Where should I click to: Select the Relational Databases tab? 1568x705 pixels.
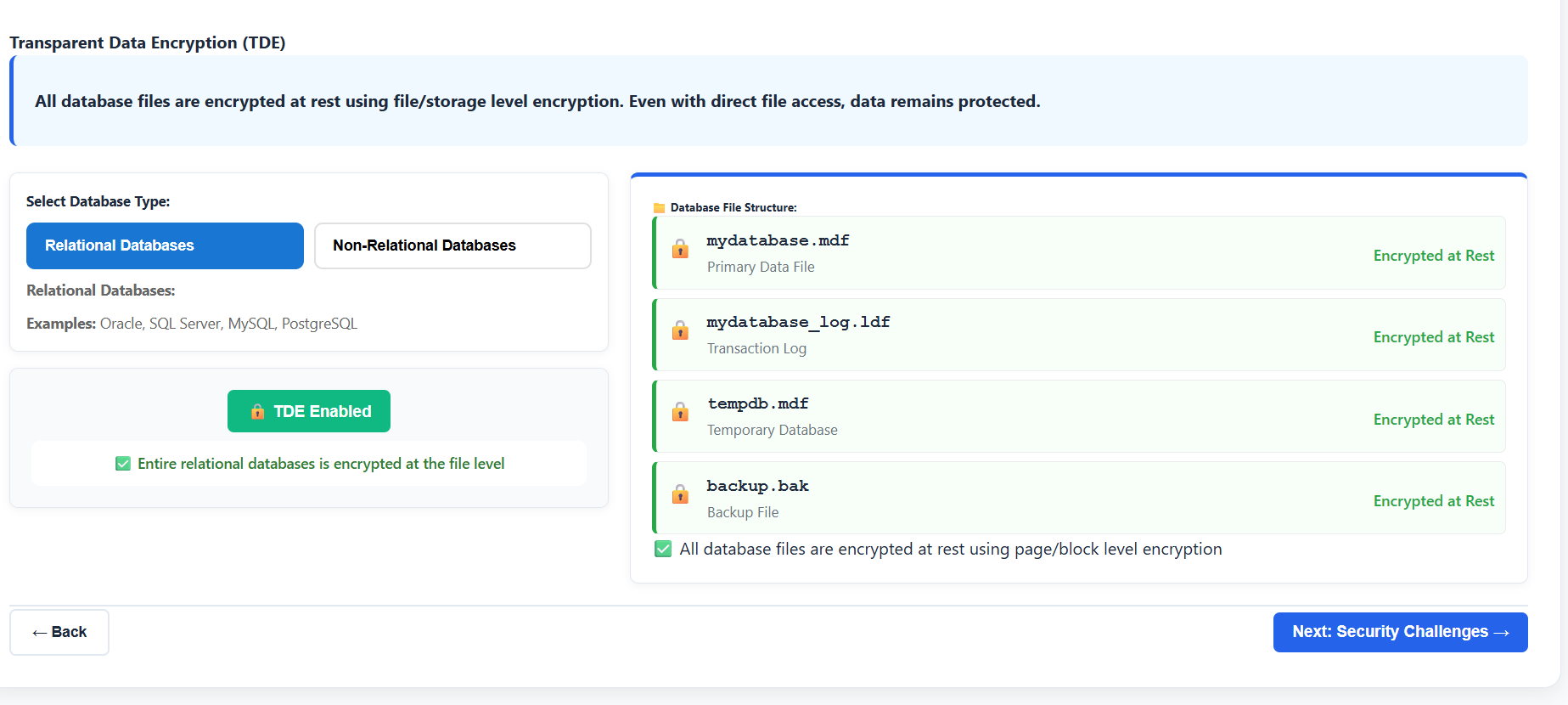[x=165, y=245]
